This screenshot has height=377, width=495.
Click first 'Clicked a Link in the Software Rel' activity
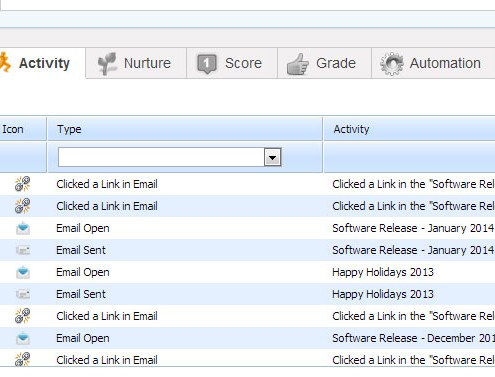point(413,184)
